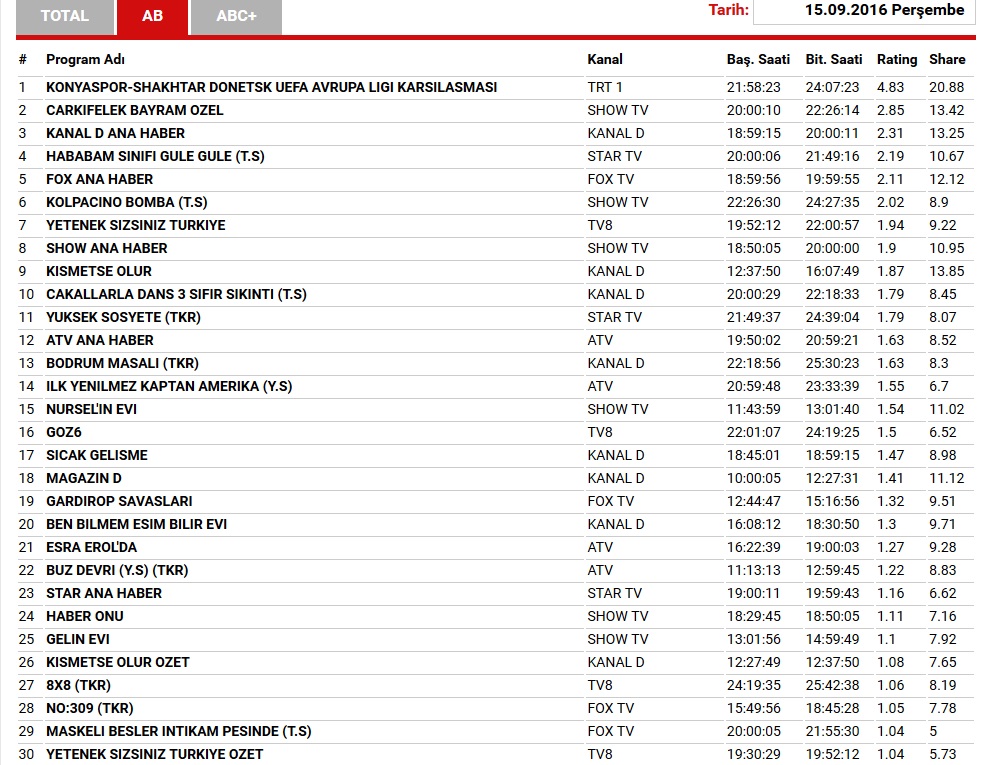
Task: Click the date field showing 15.09.2016 Perşembe
Action: coord(864,11)
